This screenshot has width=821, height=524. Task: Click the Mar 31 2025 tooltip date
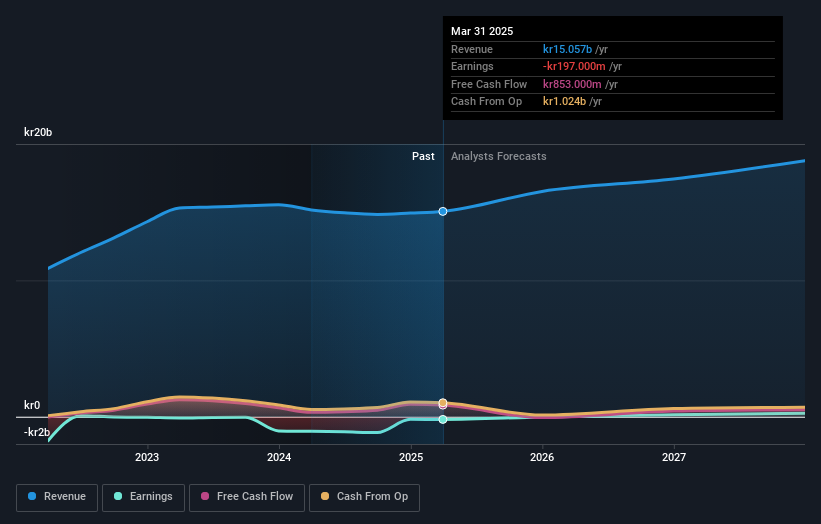tap(482, 31)
